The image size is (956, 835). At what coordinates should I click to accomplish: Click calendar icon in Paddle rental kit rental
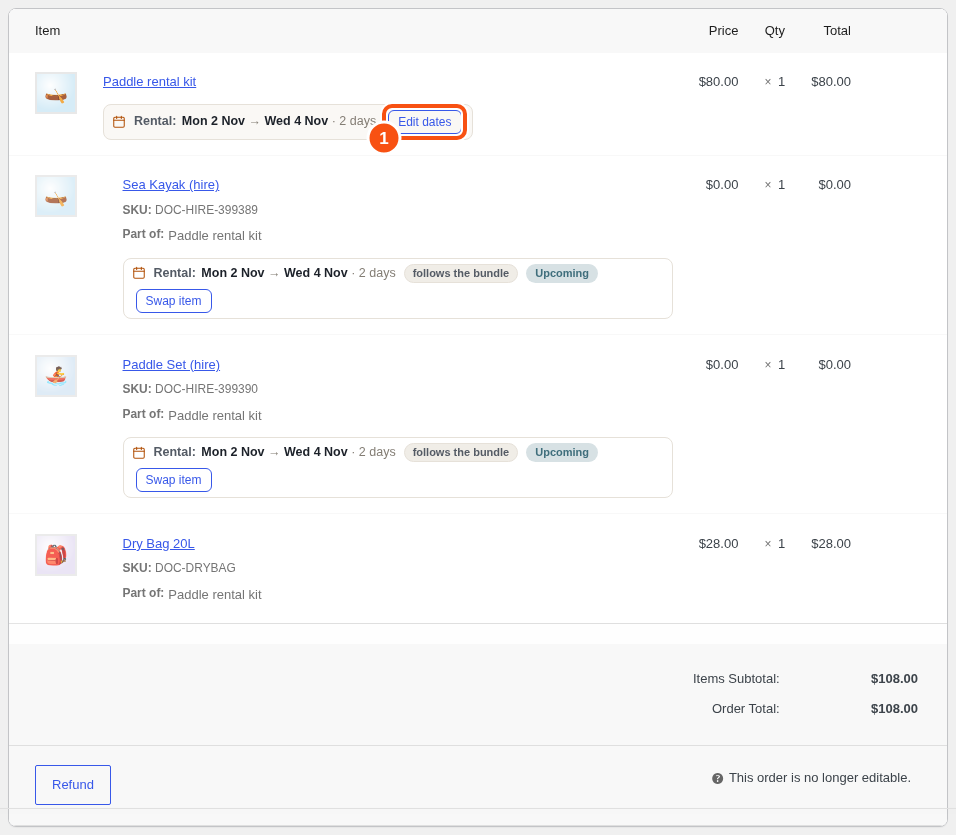coord(119,122)
